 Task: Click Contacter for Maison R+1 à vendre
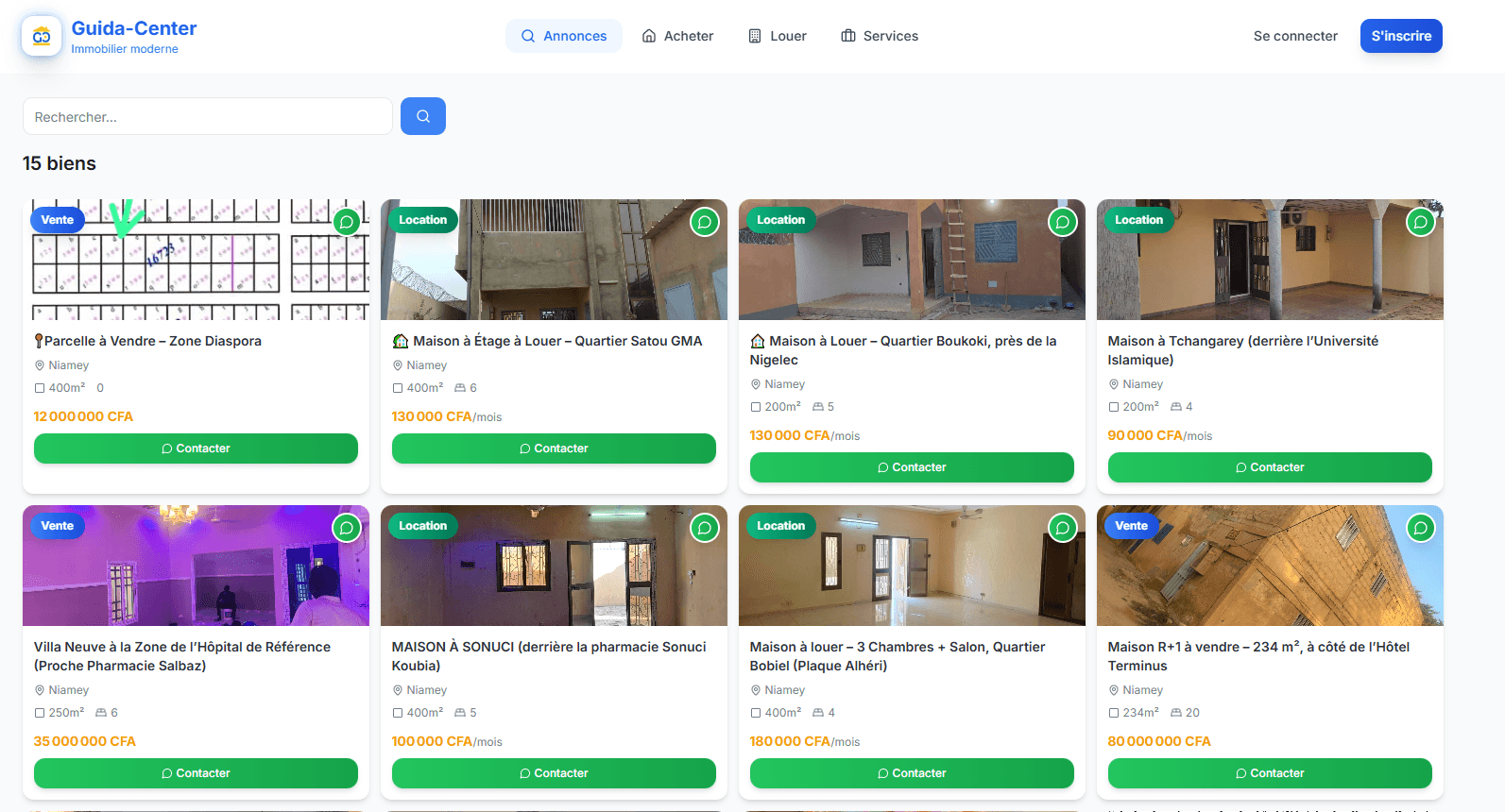1270,773
